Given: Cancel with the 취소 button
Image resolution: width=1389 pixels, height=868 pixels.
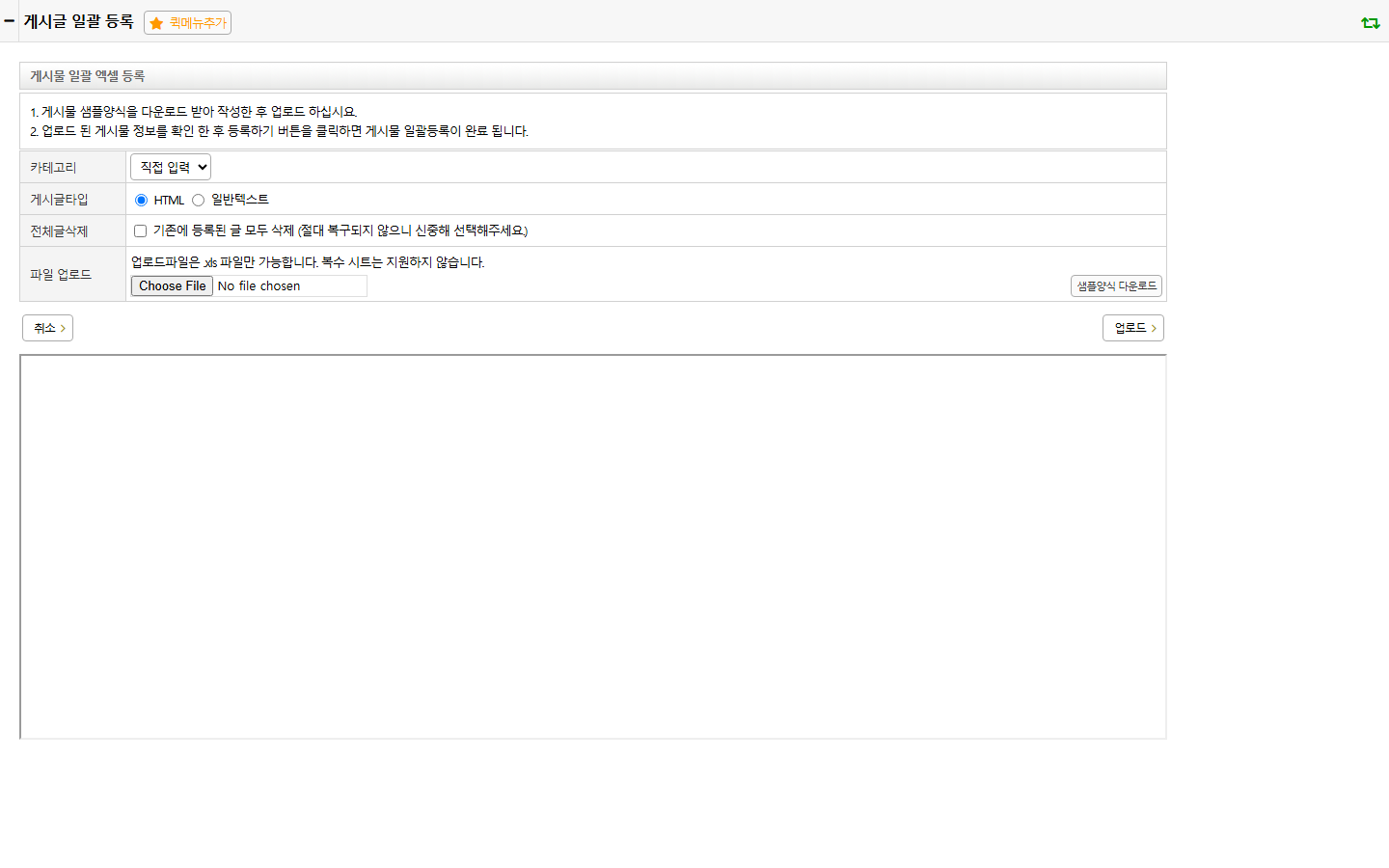Looking at the screenshot, I should coord(48,328).
